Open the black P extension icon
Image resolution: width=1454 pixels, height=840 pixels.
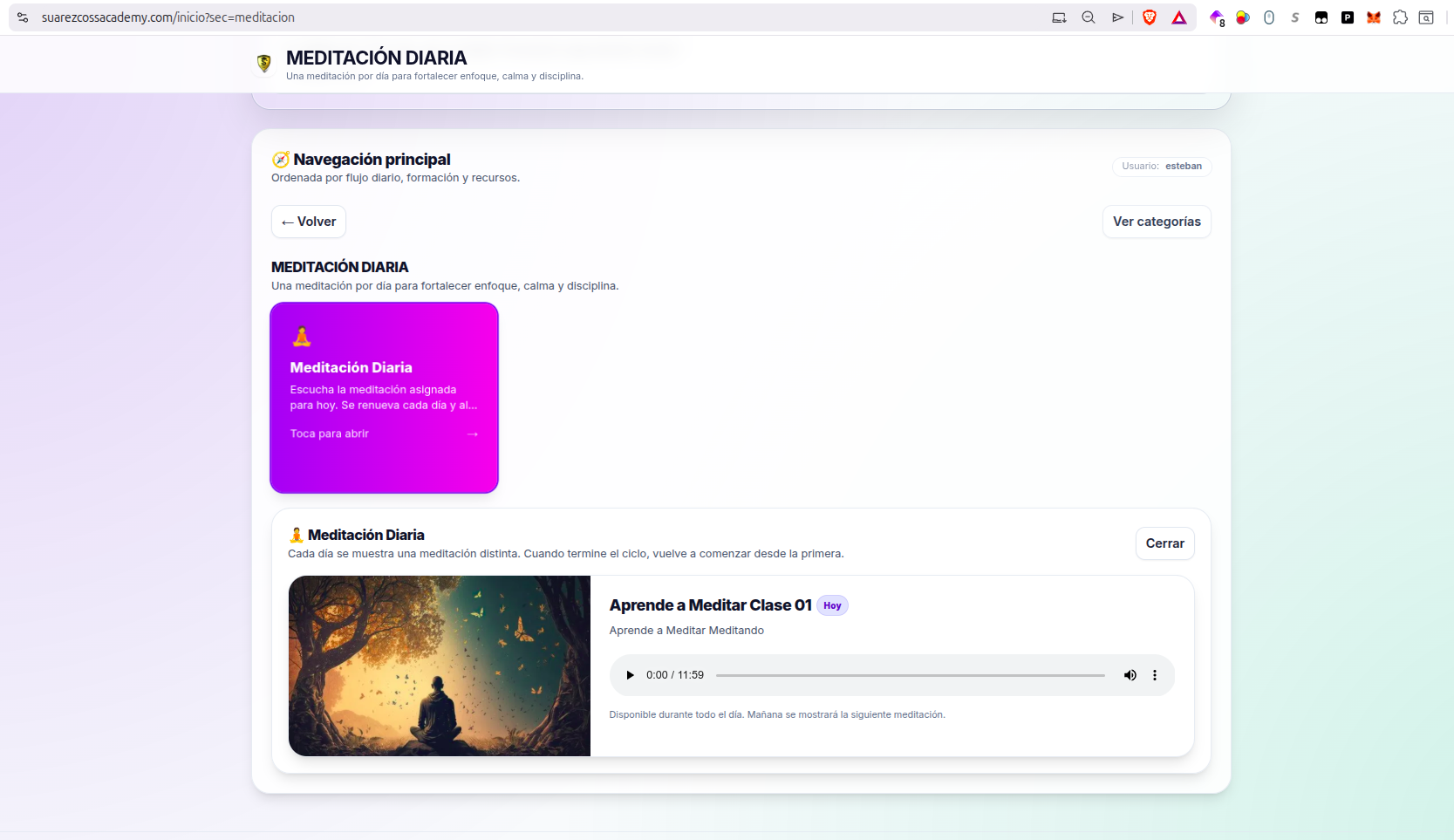pos(1348,17)
